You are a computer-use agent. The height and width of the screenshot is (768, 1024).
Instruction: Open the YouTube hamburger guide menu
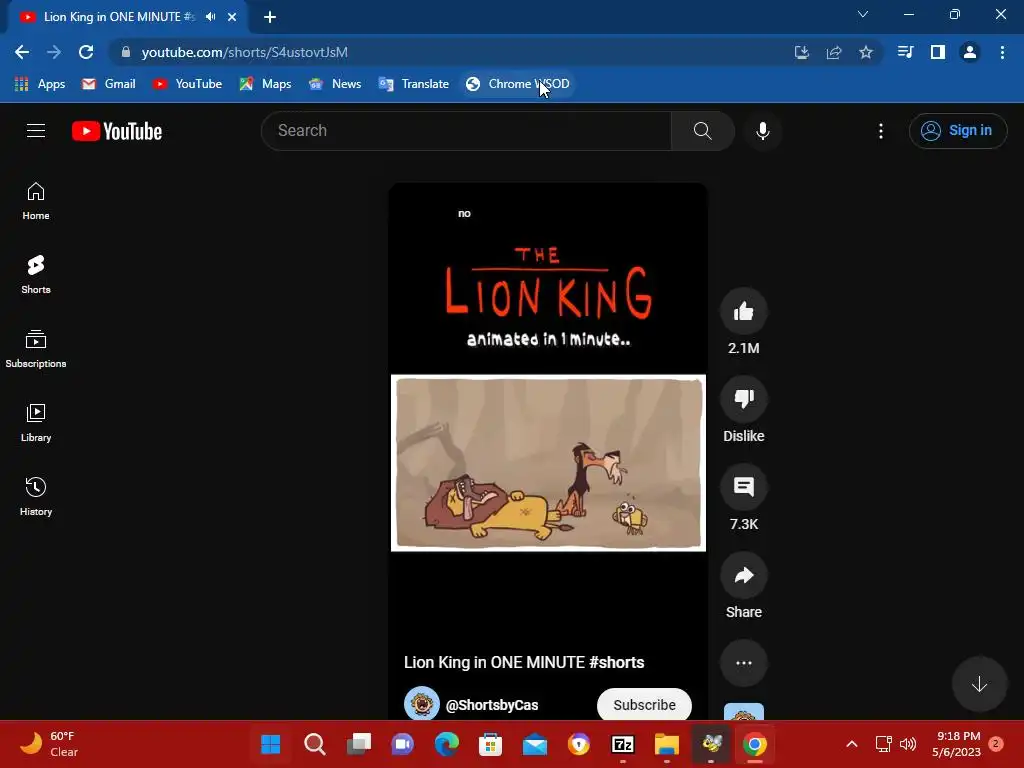pos(36,131)
